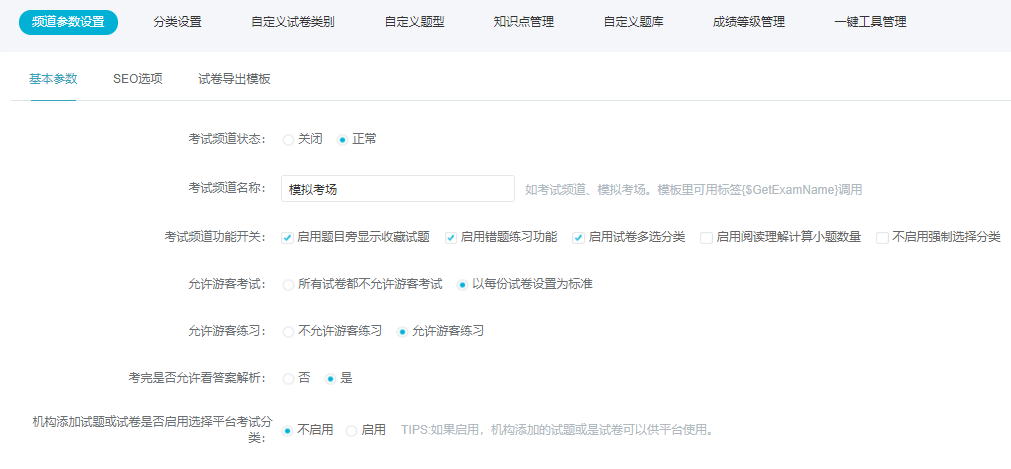Enable 启用阅读理解计算小题数量 checkbox
Image resolution: width=1011 pixels, height=469 pixels.
pos(706,238)
